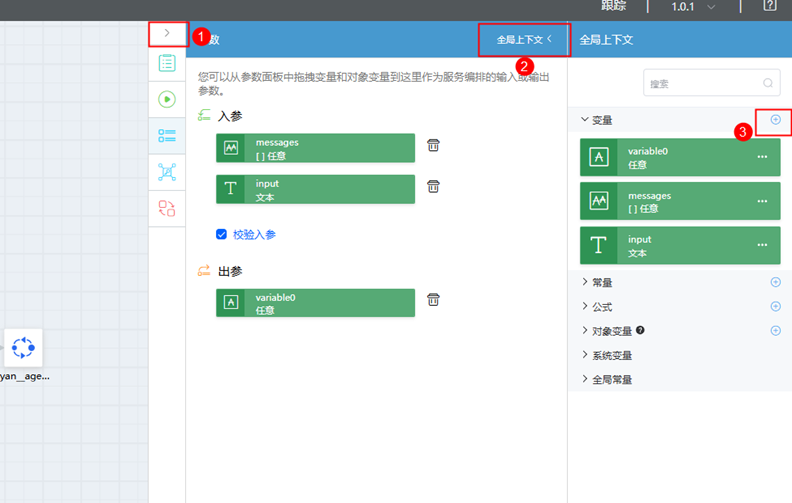792x503 pixels.
Task: Open more options for messages variable
Action: [762, 201]
